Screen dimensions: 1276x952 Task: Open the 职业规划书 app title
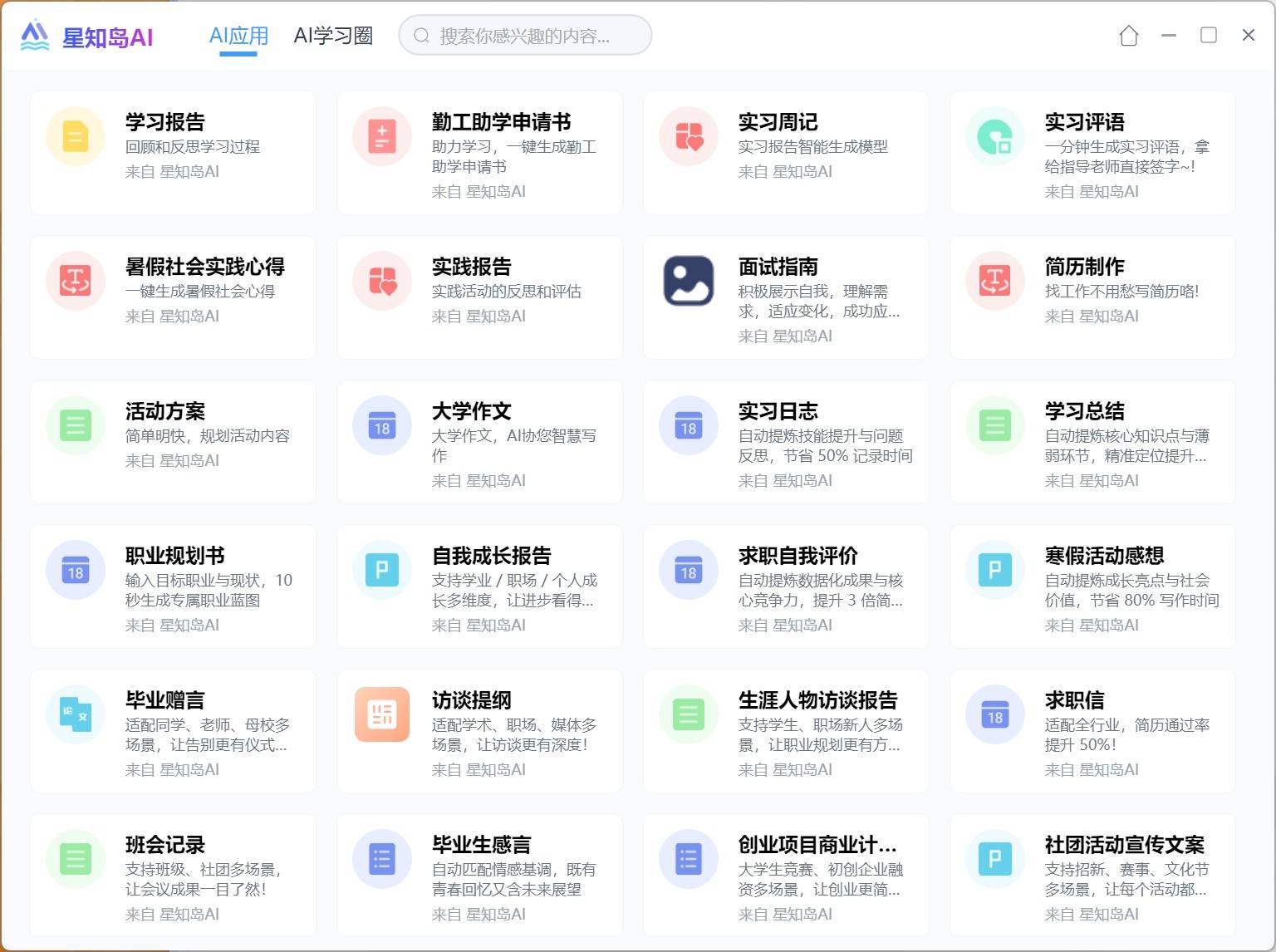click(x=174, y=556)
